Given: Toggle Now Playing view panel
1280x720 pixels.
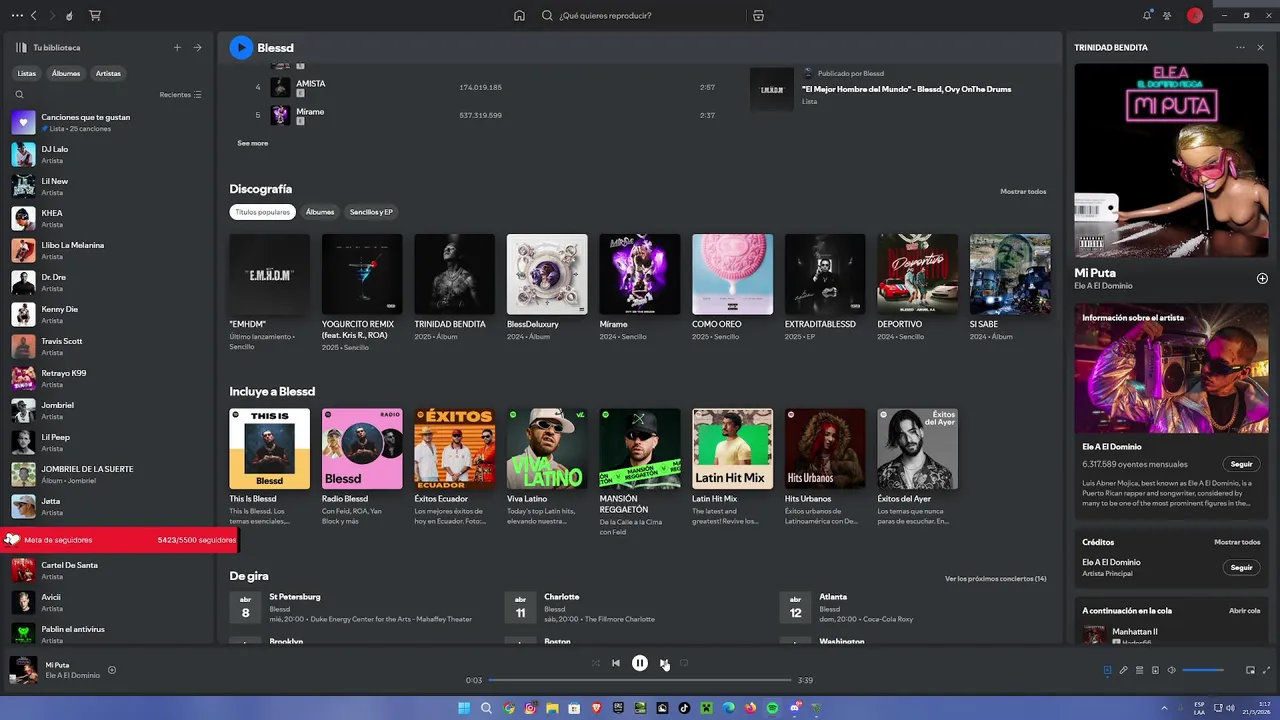Looking at the screenshot, I should tap(1107, 670).
